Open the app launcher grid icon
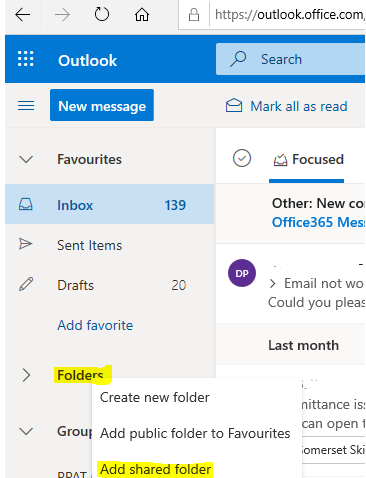Image resolution: width=366 pixels, height=478 pixels. point(26,59)
